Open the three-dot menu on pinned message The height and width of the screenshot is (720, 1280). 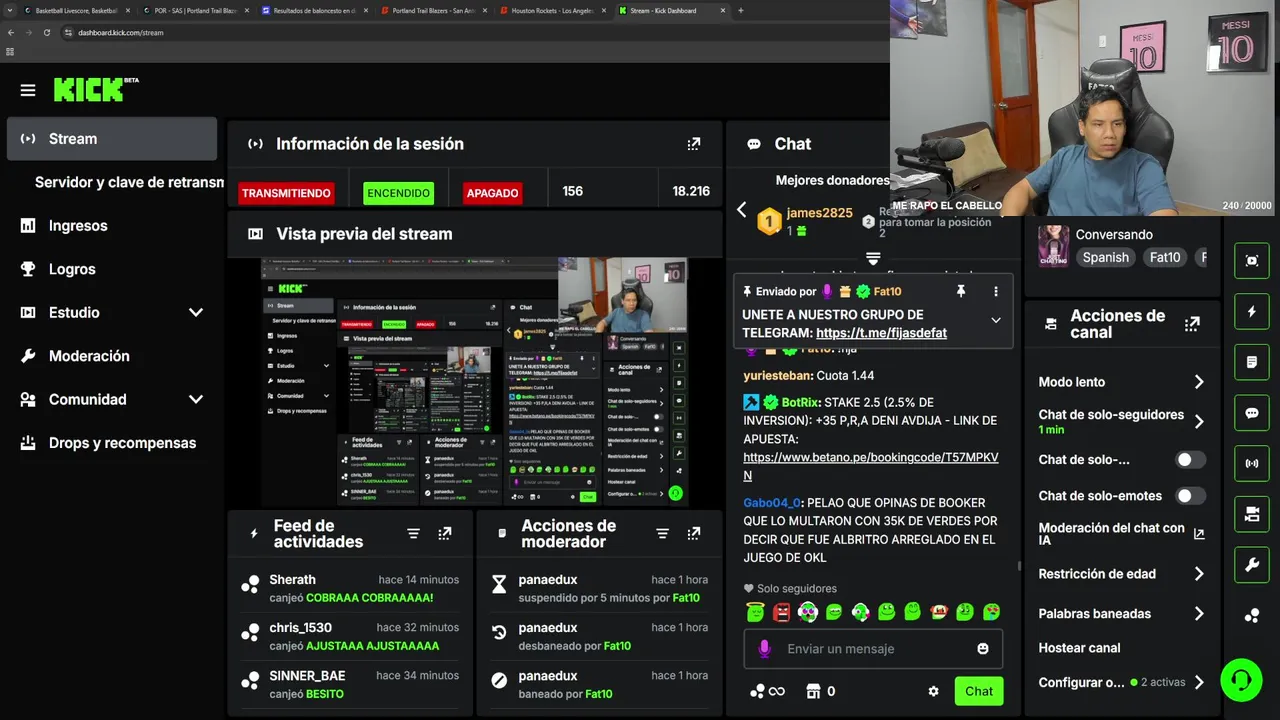995,291
